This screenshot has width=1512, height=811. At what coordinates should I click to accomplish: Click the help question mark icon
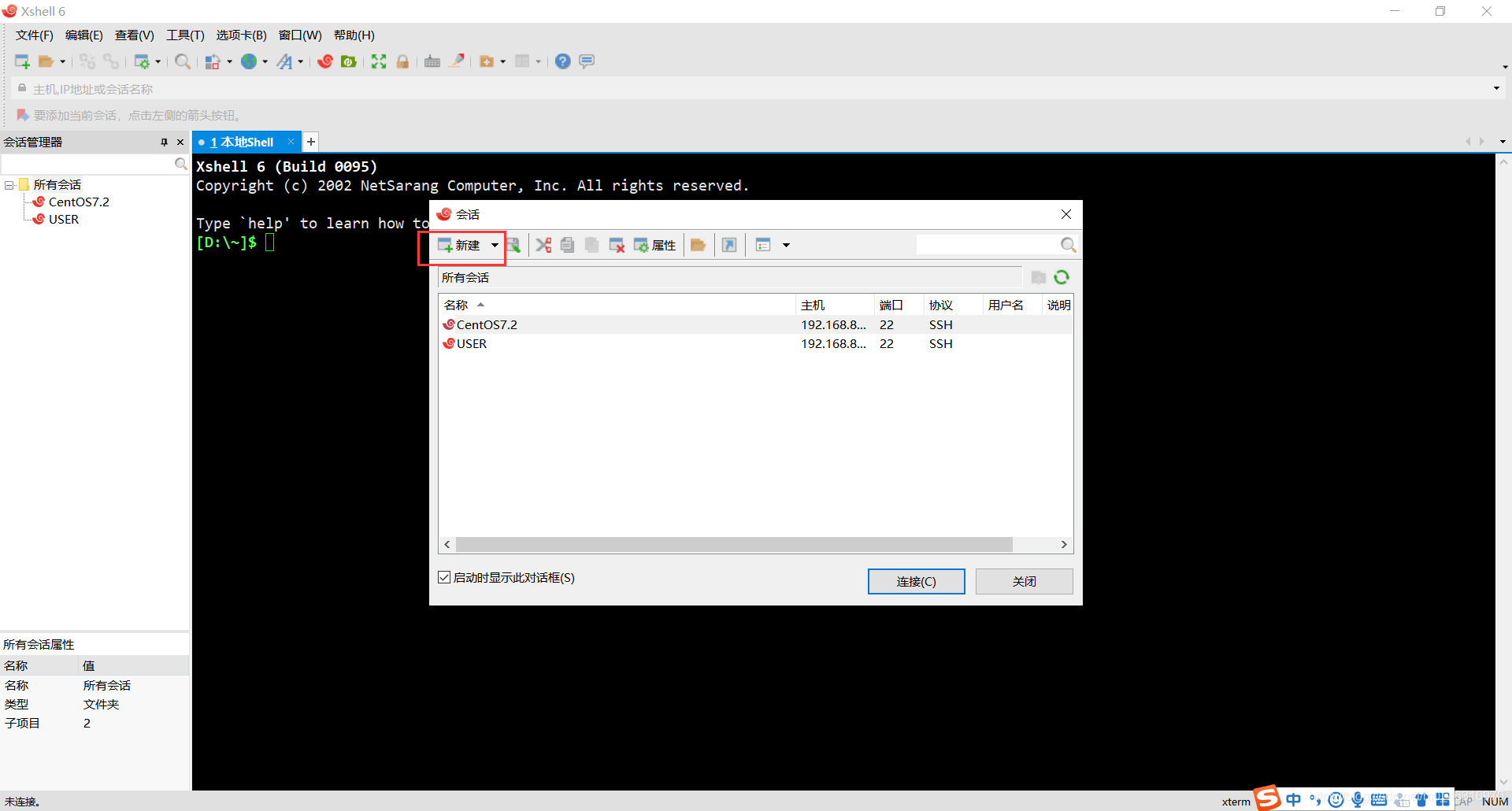coord(562,61)
